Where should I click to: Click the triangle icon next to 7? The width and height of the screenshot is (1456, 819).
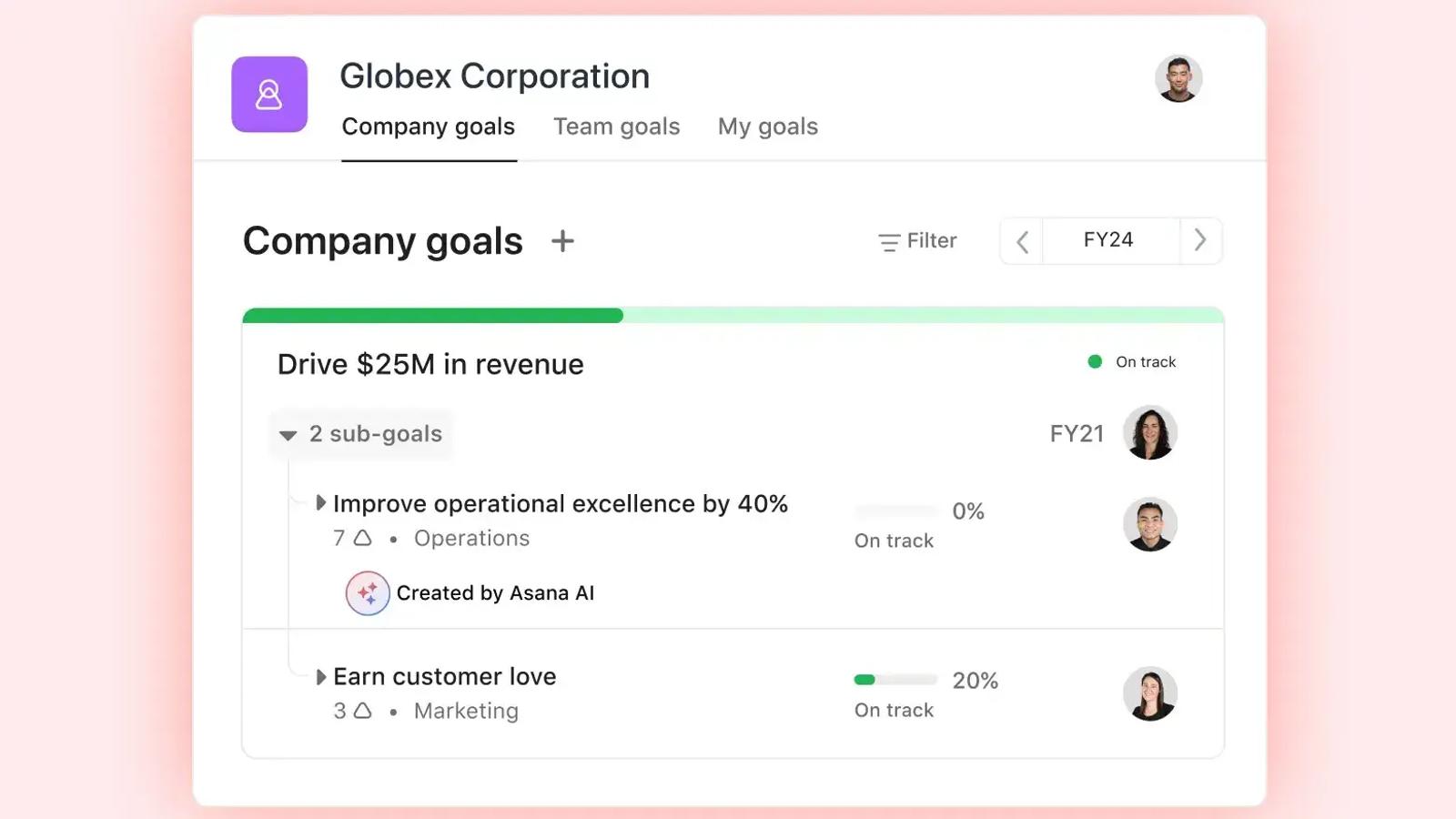362,538
